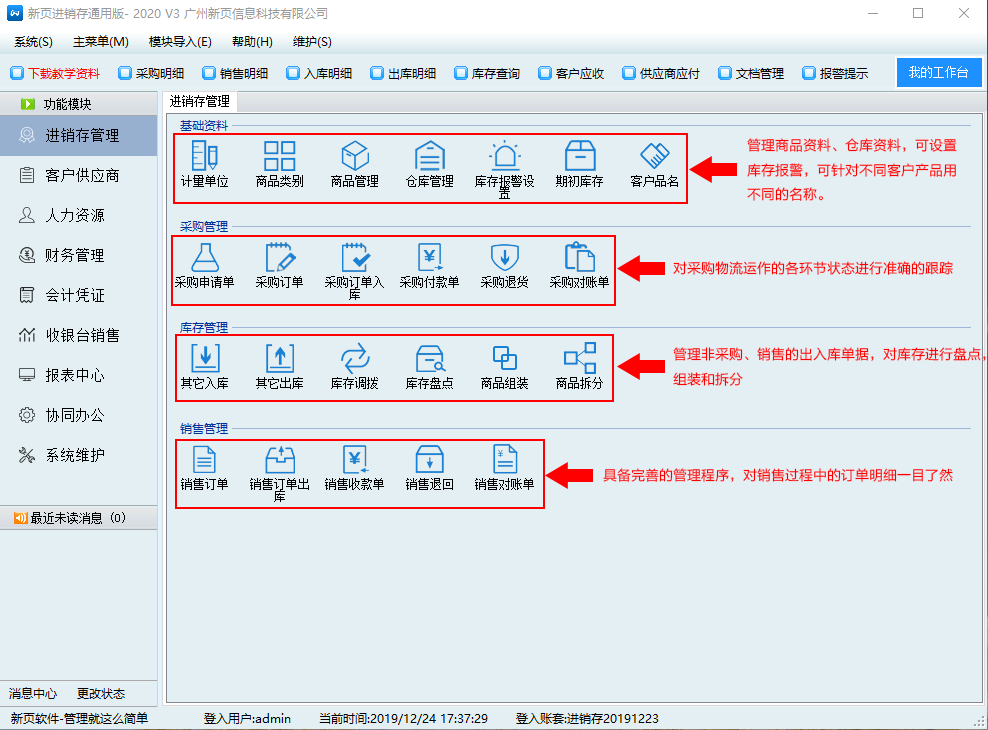This screenshot has width=988, height=730.
Task: Open 商品组装 product assembly icon
Action: tap(504, 367)
